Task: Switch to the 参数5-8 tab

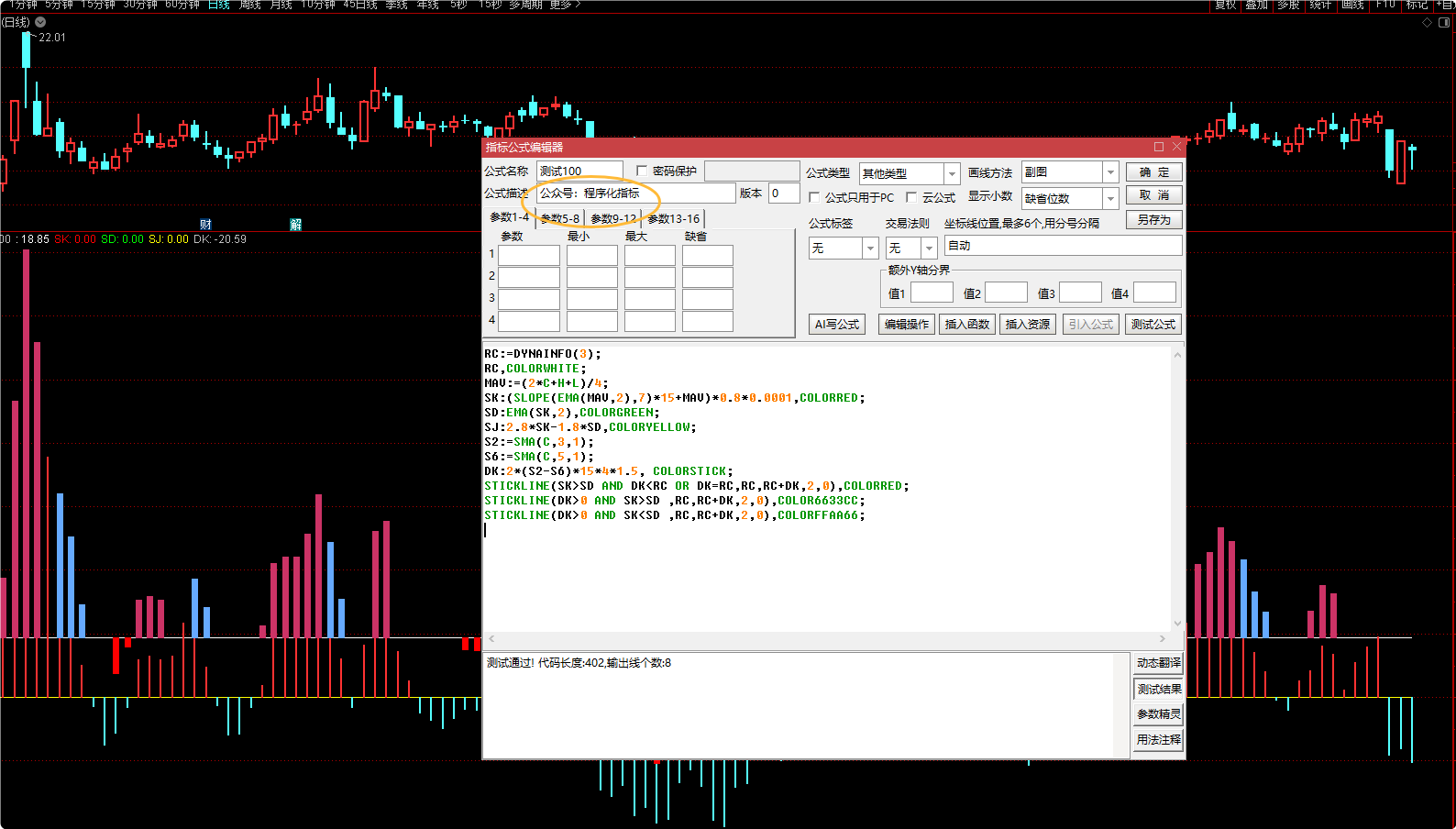Action: point(559,218)
